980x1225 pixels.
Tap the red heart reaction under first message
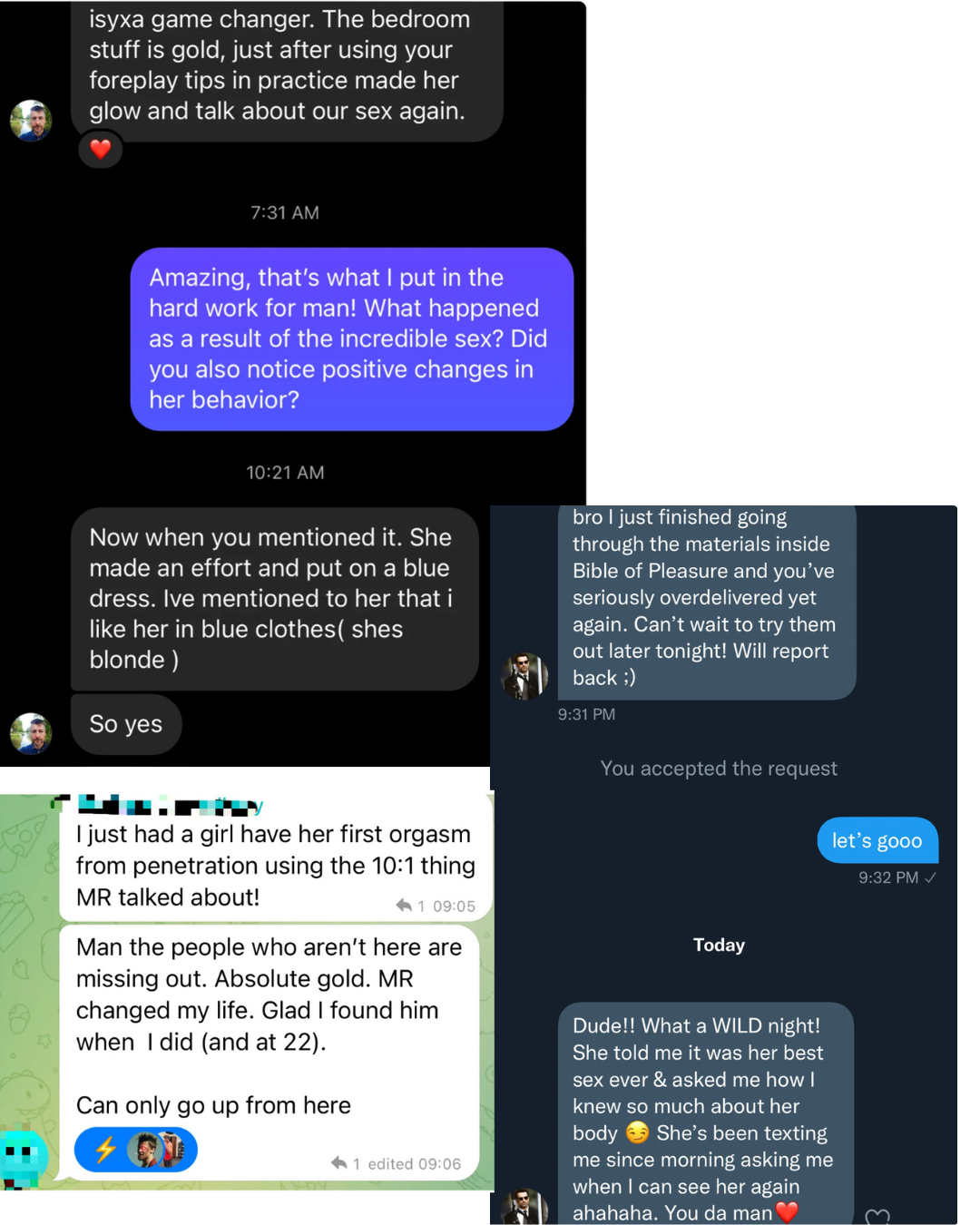point(101,149)
